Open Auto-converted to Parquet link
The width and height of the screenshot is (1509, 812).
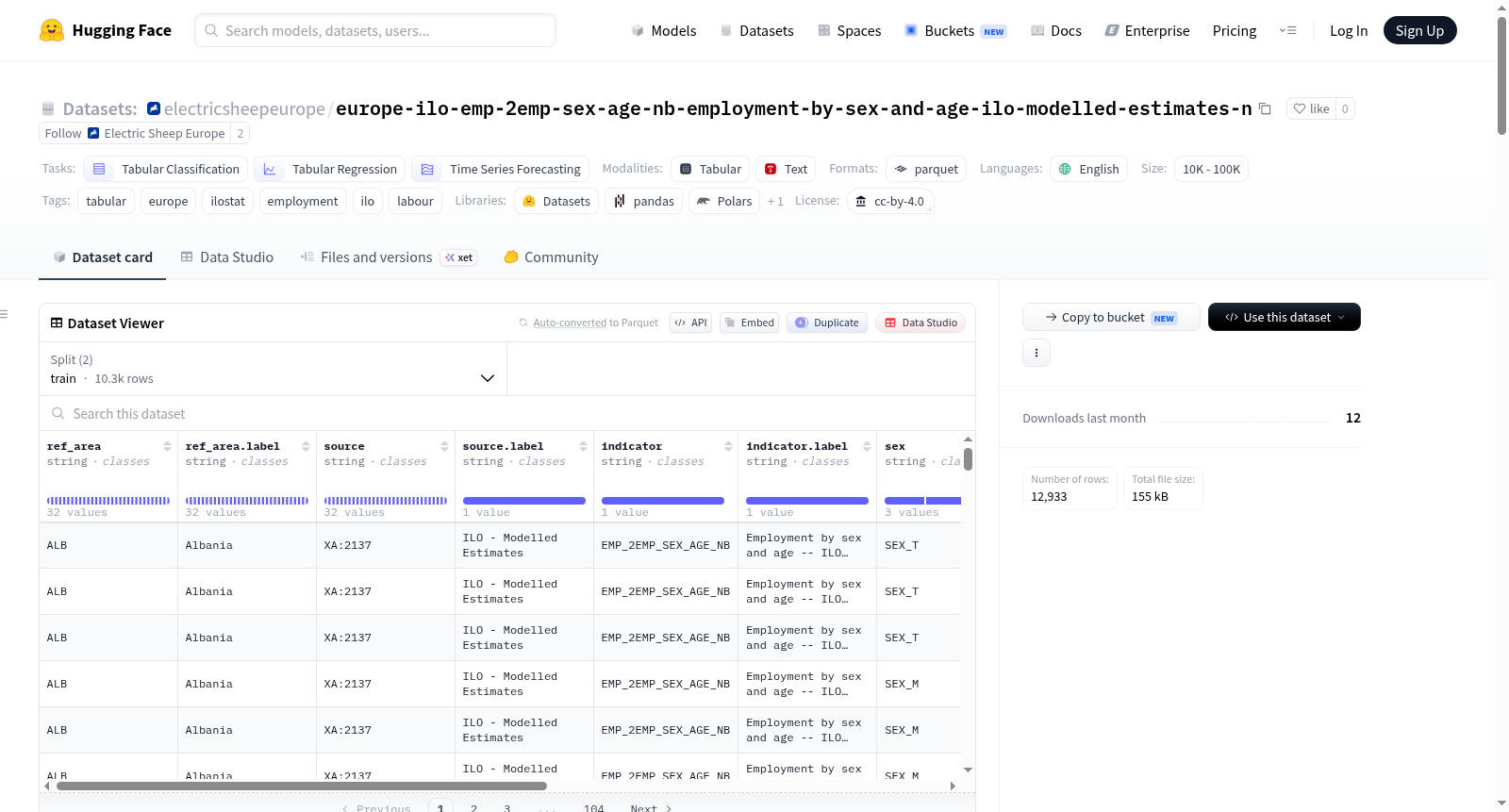[595, 323]
